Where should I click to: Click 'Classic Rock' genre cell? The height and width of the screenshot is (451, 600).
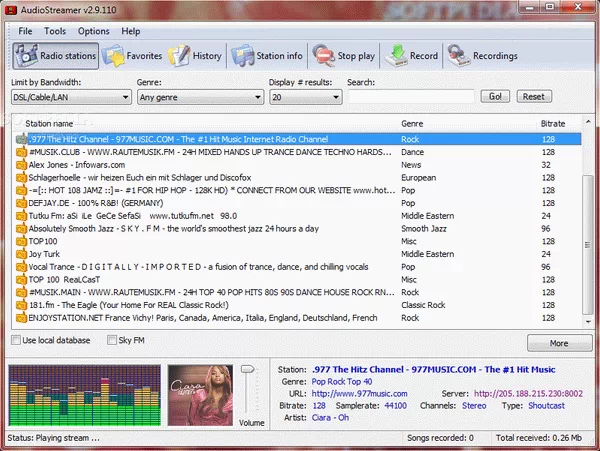pos(423,305)
